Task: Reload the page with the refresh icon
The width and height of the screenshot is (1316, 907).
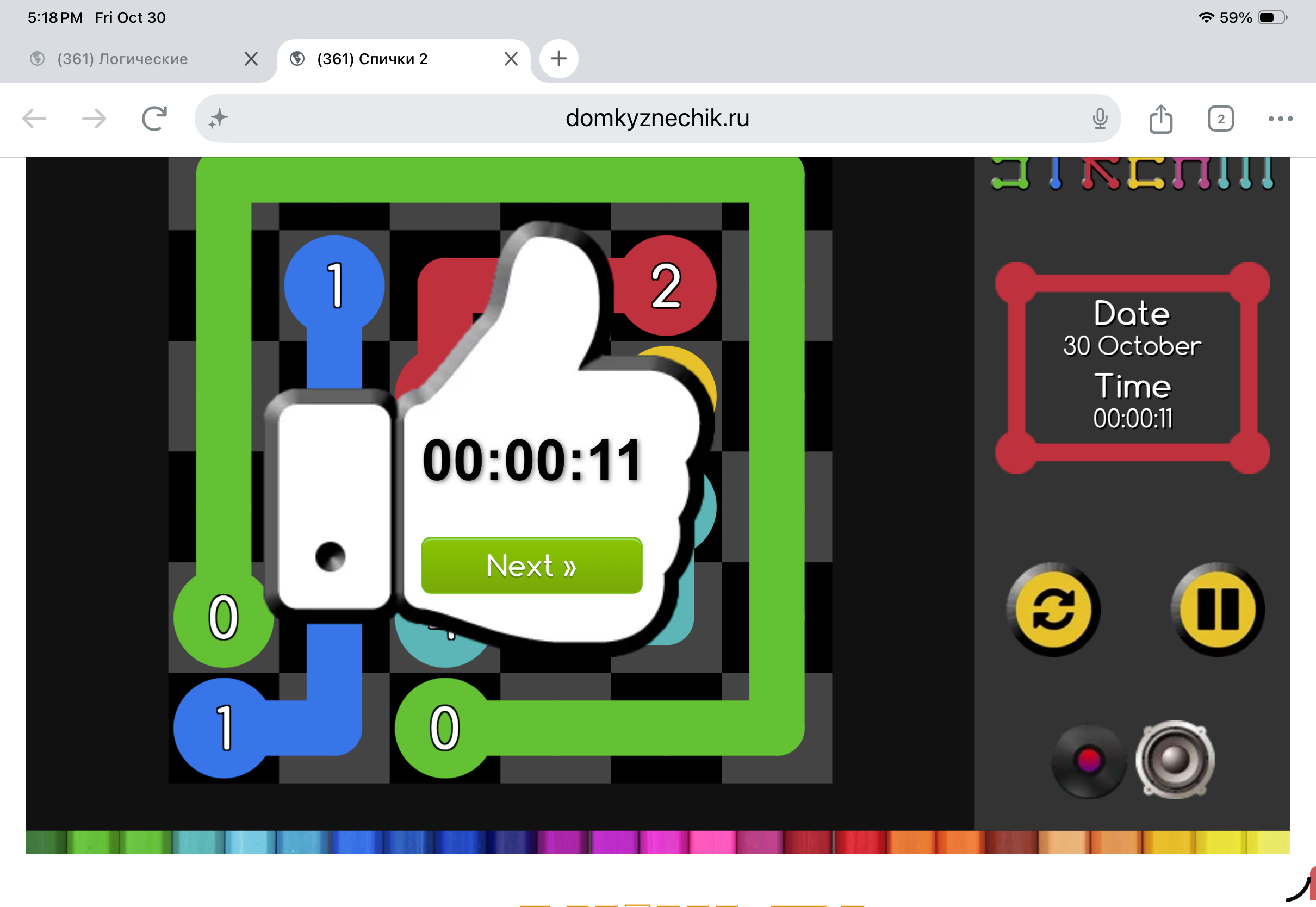Action: 154,119
